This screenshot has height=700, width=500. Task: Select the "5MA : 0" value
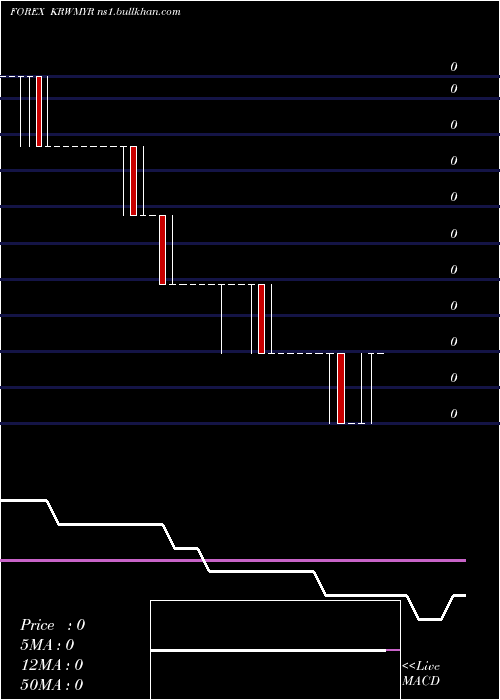[47, 645]
